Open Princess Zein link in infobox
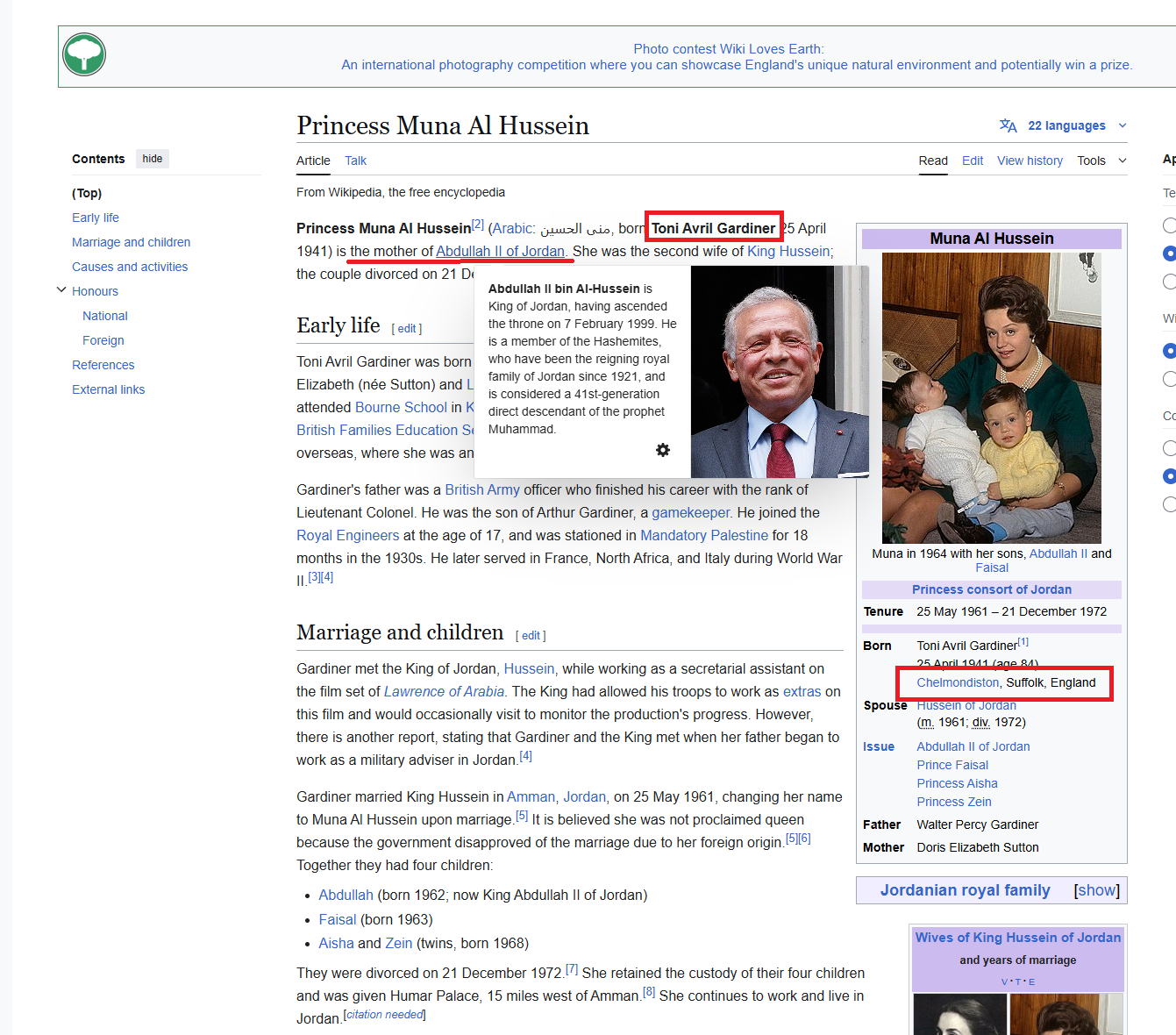 [x=954, y=802]
